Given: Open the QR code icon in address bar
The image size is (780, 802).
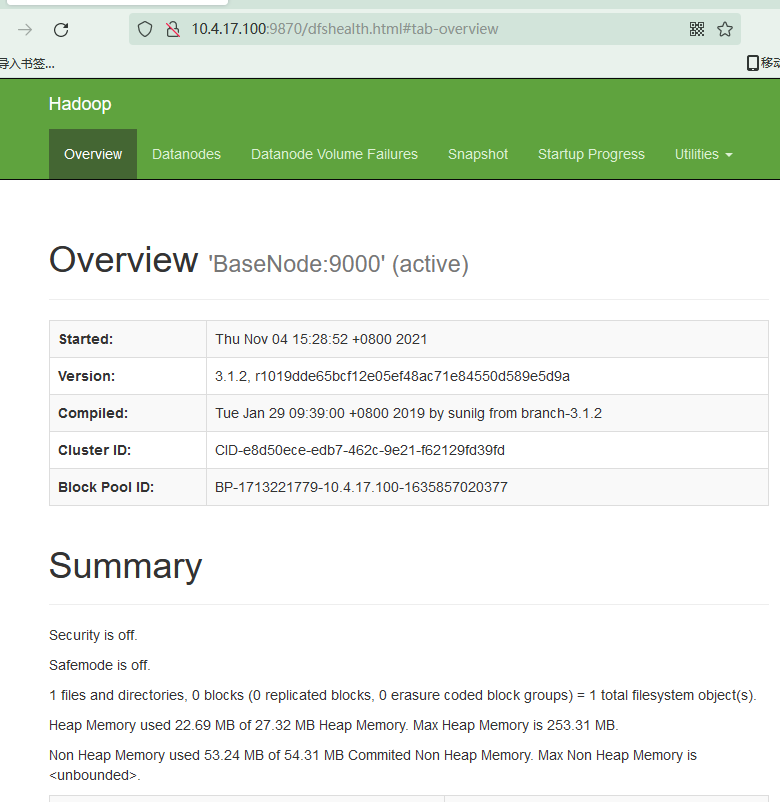Looking at the screenshot, I should (x=697, y=29).
